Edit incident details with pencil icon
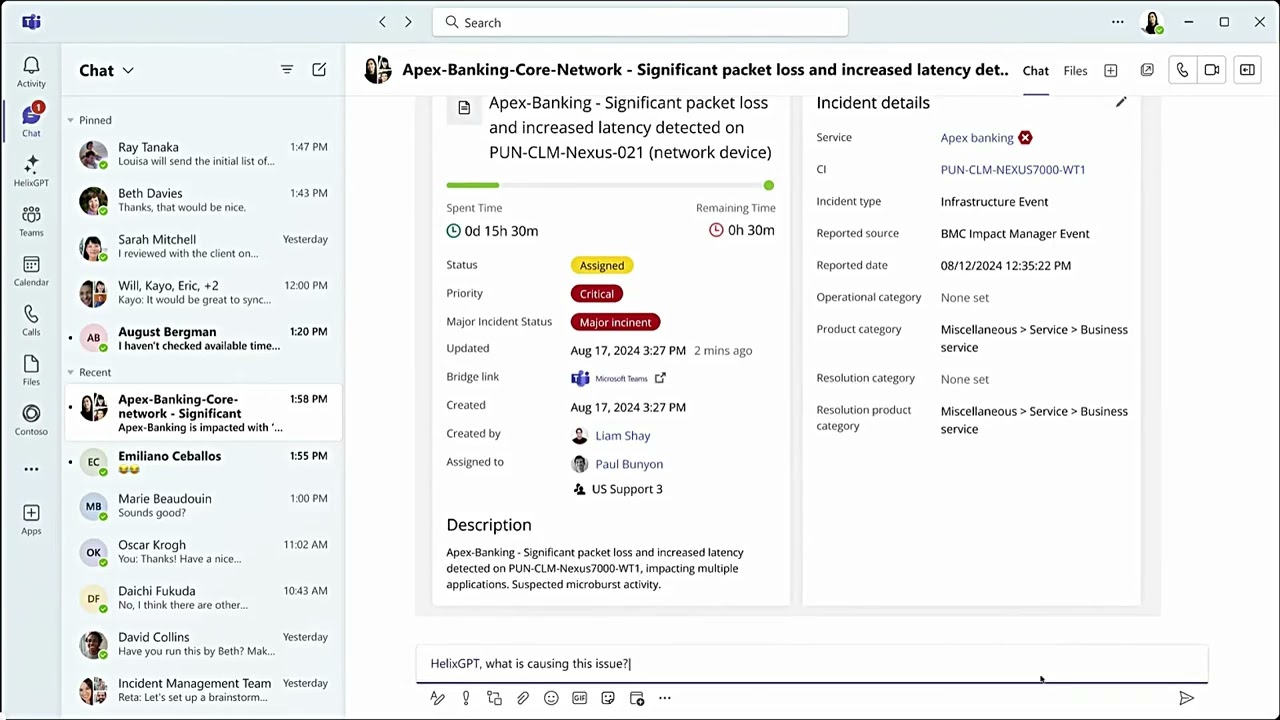The width and height of the screenshot is (1280, 720). [x=1121, y=102]
